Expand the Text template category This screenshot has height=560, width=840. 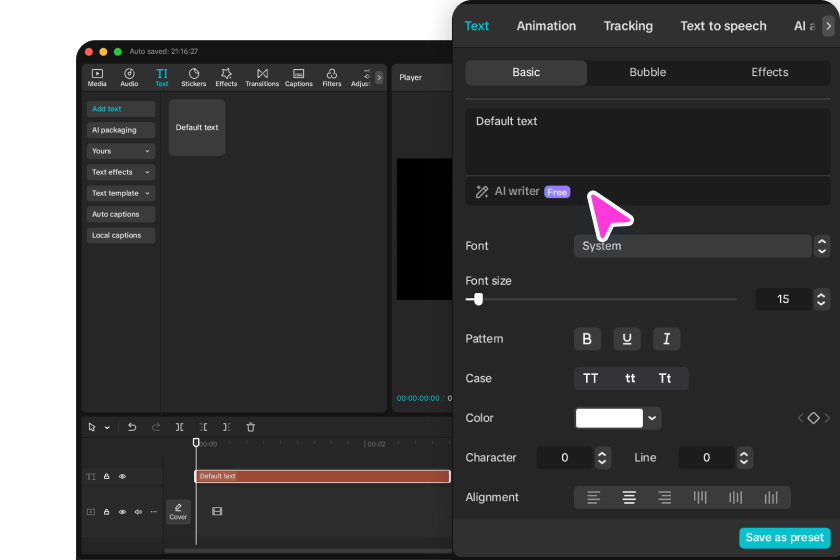pos(121,193)
